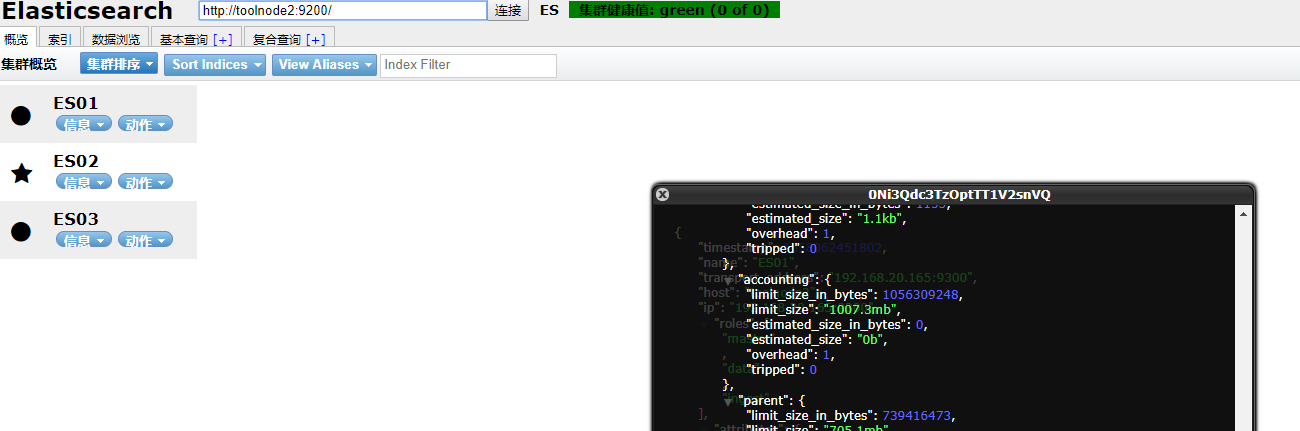Open the ES03 信息 dropdown
The width and height of the screenshot is (1300, 431).
(x=83, y=240)
